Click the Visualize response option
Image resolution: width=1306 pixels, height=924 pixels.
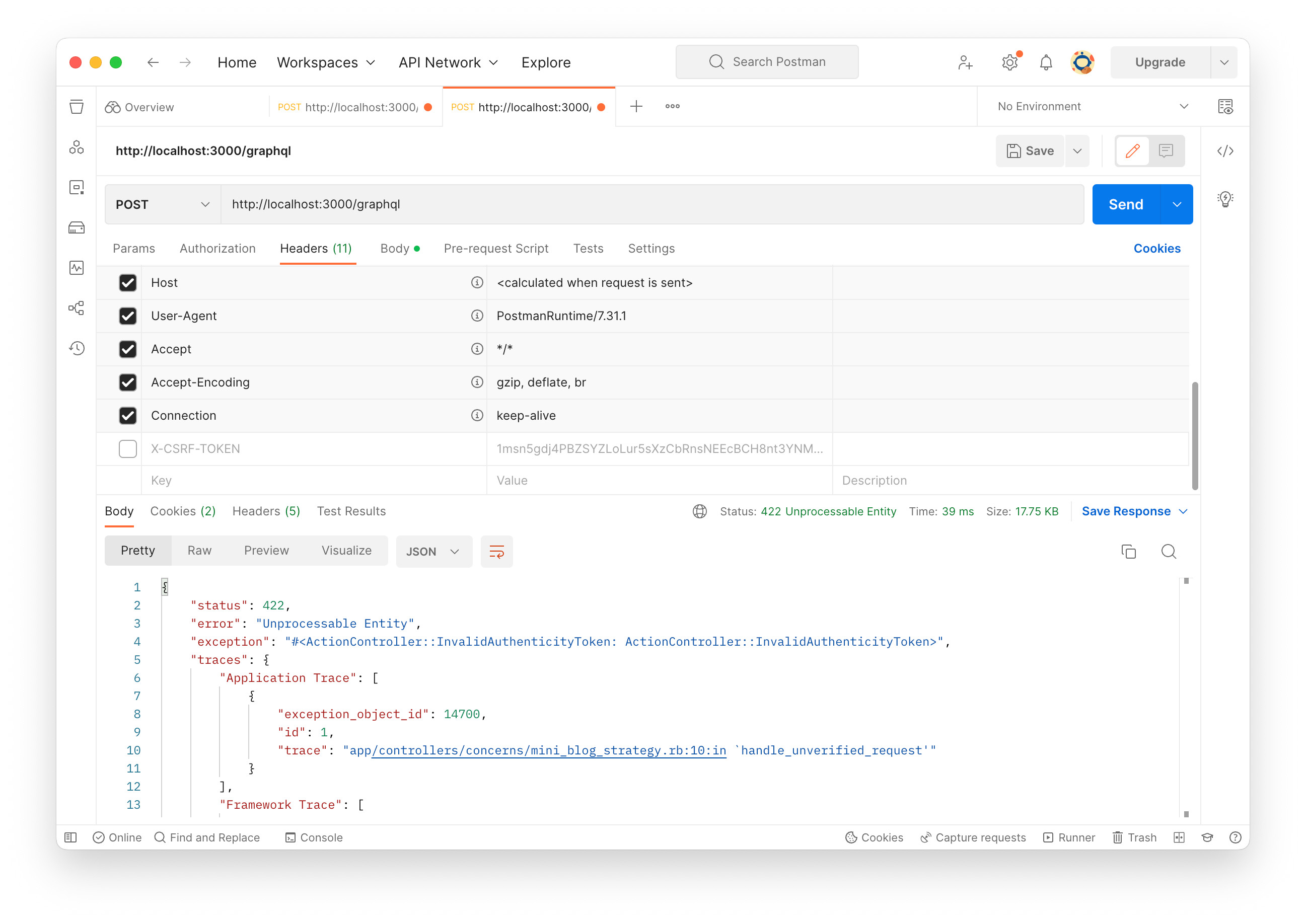tap(346, 550)
